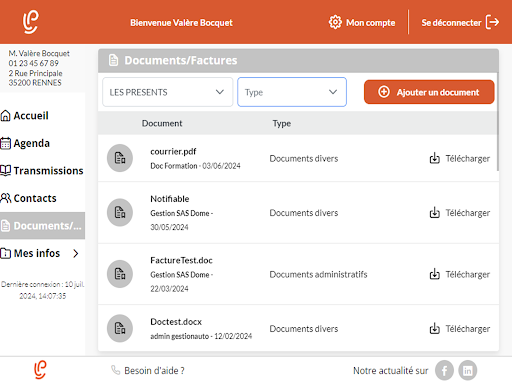This screenshot has width=512, height=384.
Task: Click the Mon compte gear icon
Action: pos(335,22)
